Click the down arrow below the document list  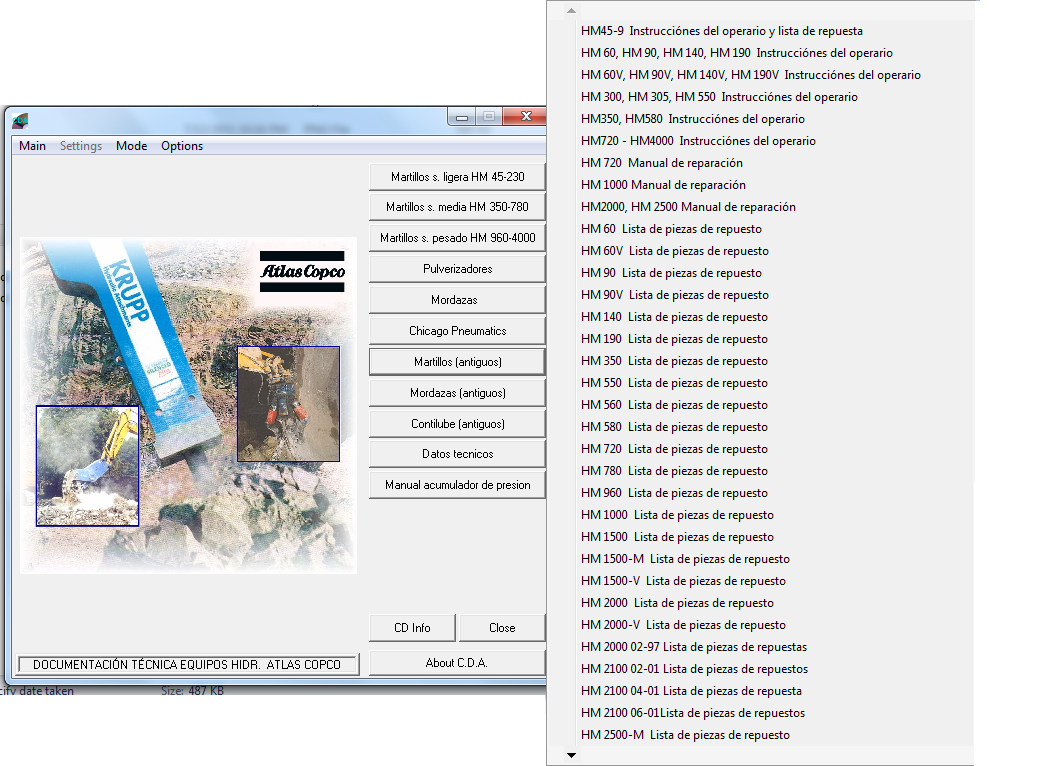click(x=571, y=755)
